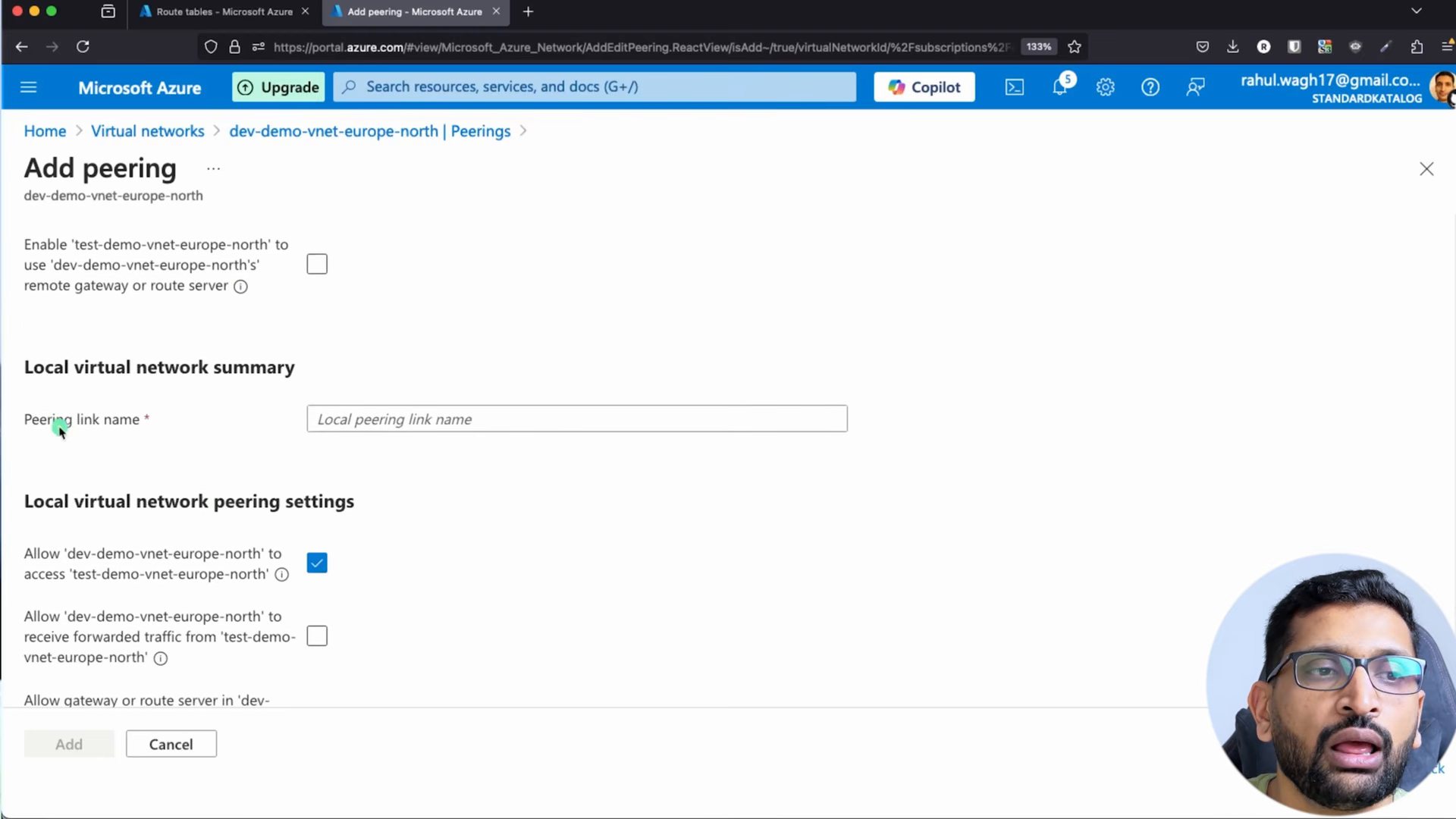Viewport: 1456px width, 819px height.
Task: Open the browser extensions puzzle icon
Action: point(1417,47)
